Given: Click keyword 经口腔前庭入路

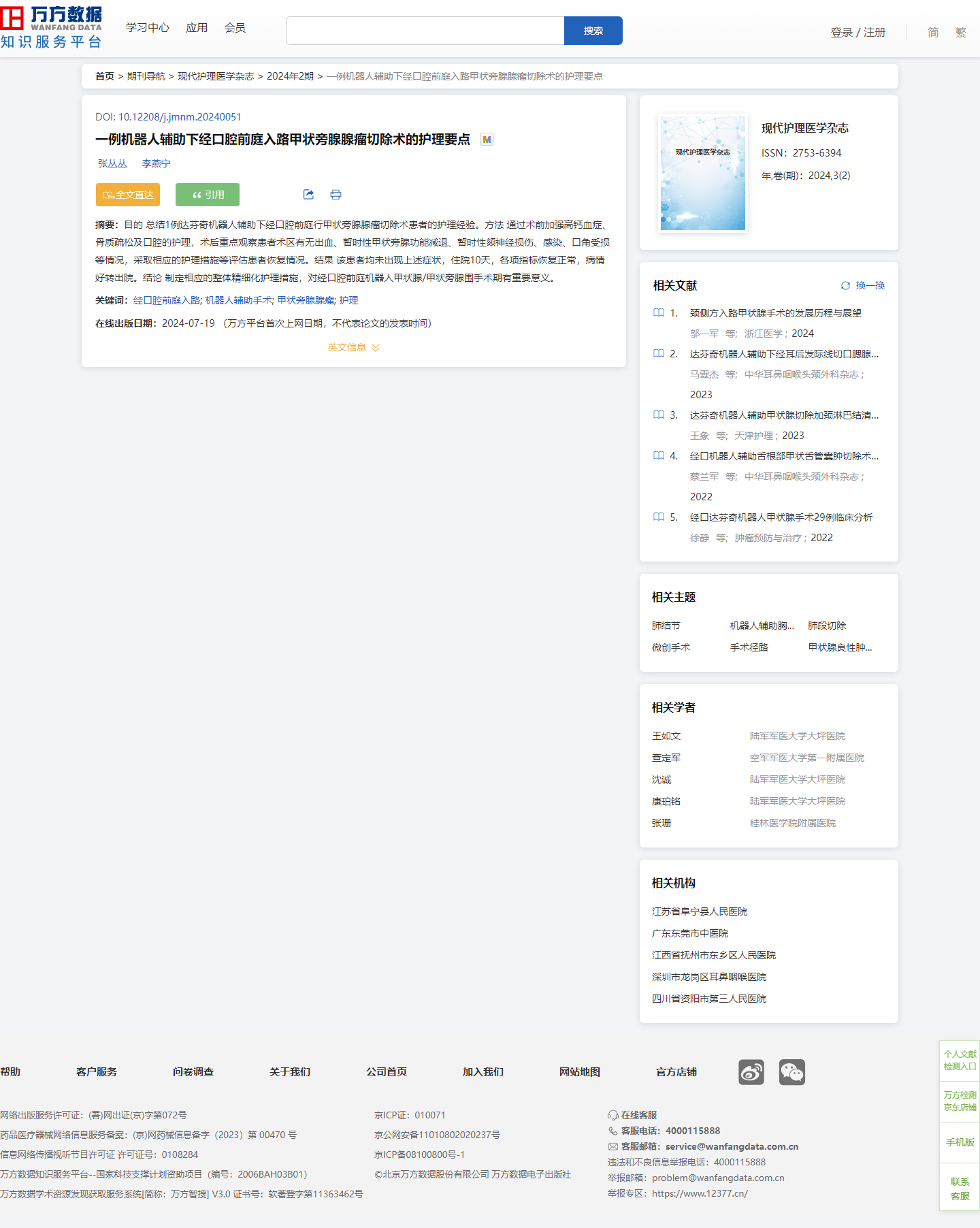Looking at the screenshot, I should [x=167, y=300].
